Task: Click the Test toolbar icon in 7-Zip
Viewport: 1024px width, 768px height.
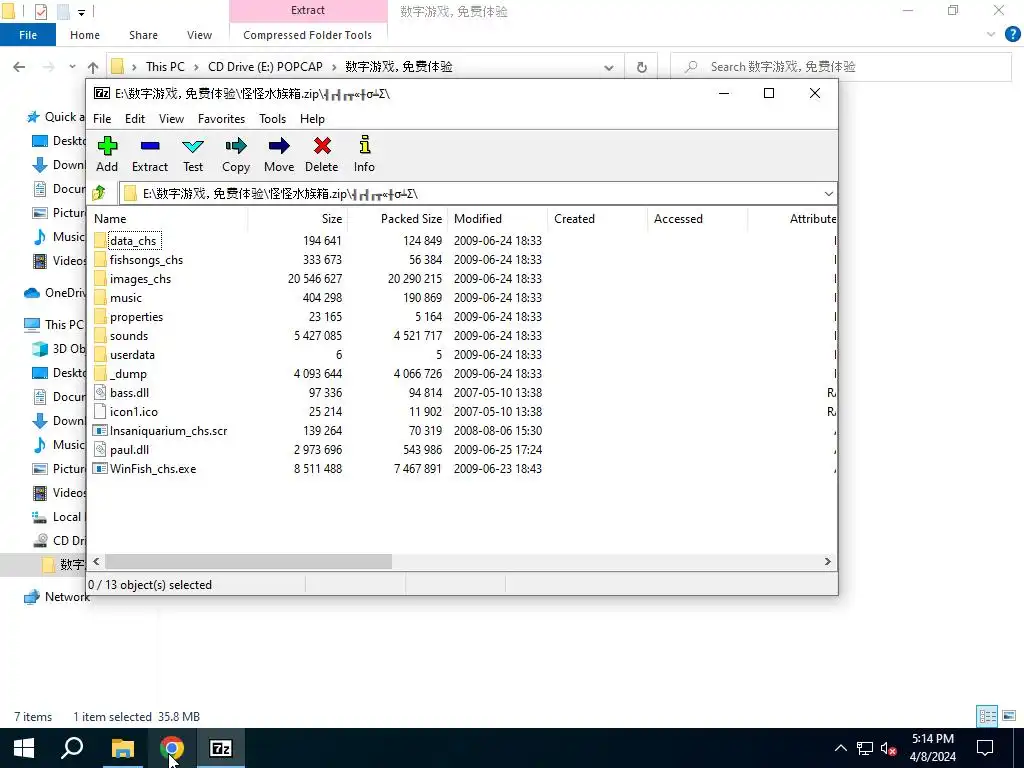Action: [x=193, y=146]
